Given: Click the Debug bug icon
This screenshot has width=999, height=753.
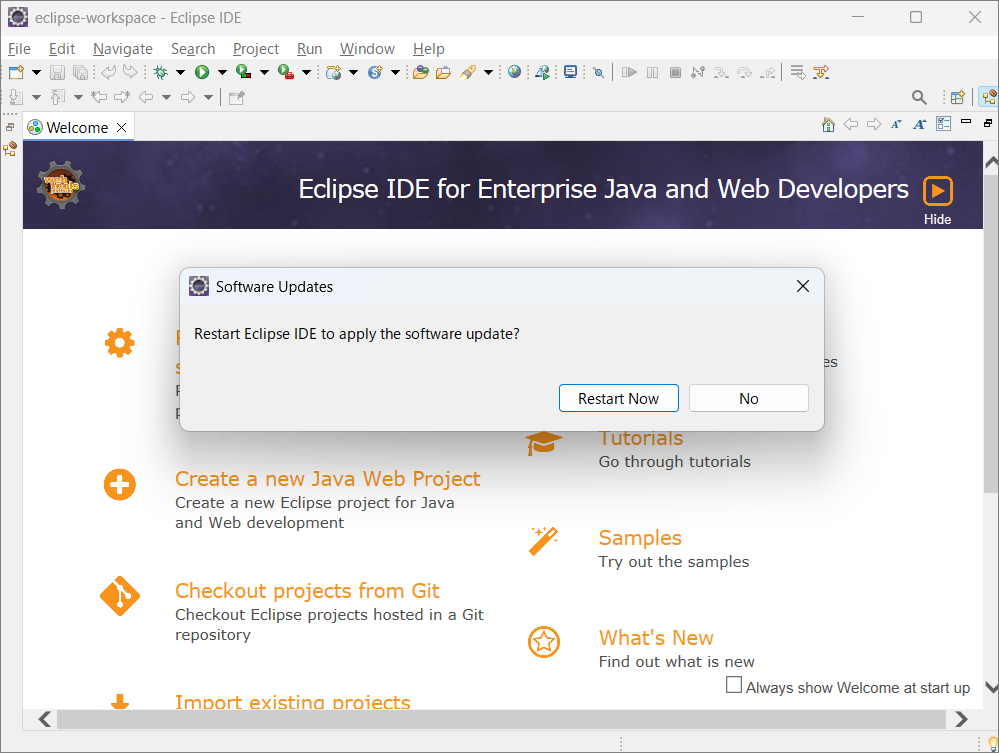Looking at the screenshot, I should [x=161, y=72].
